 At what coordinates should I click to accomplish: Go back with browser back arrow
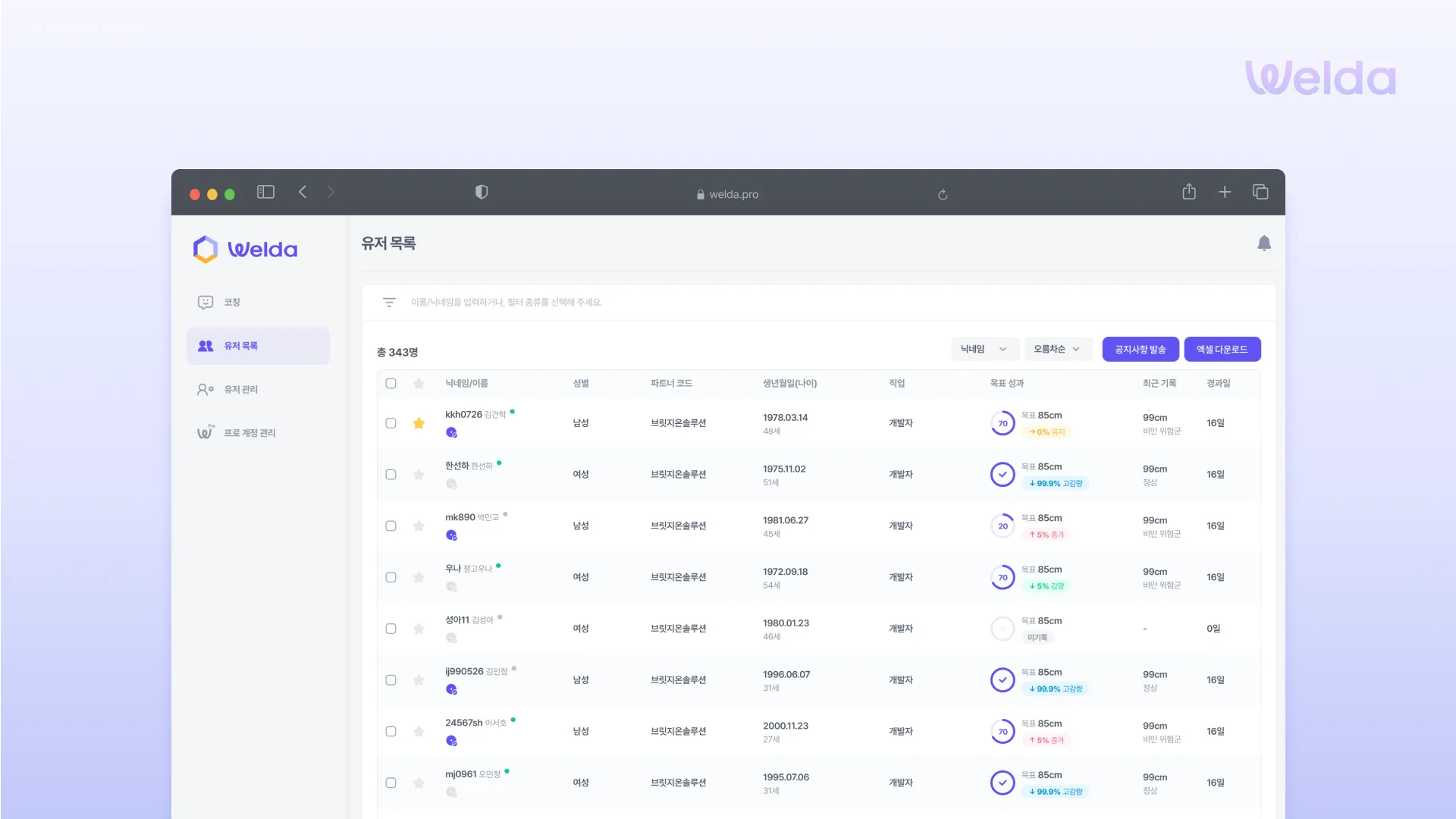[303, 192]
